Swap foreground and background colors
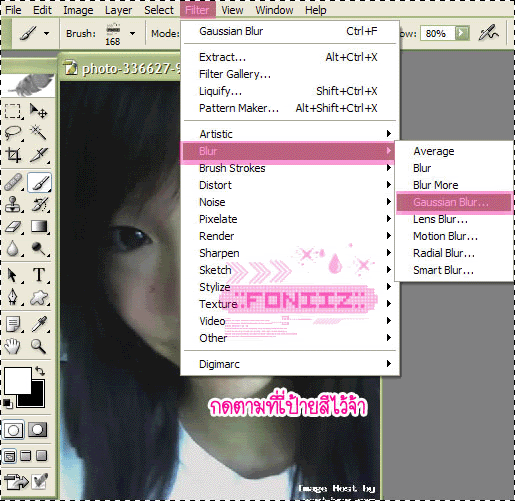Viewport: 515px width, 501px height. point(40,371)
